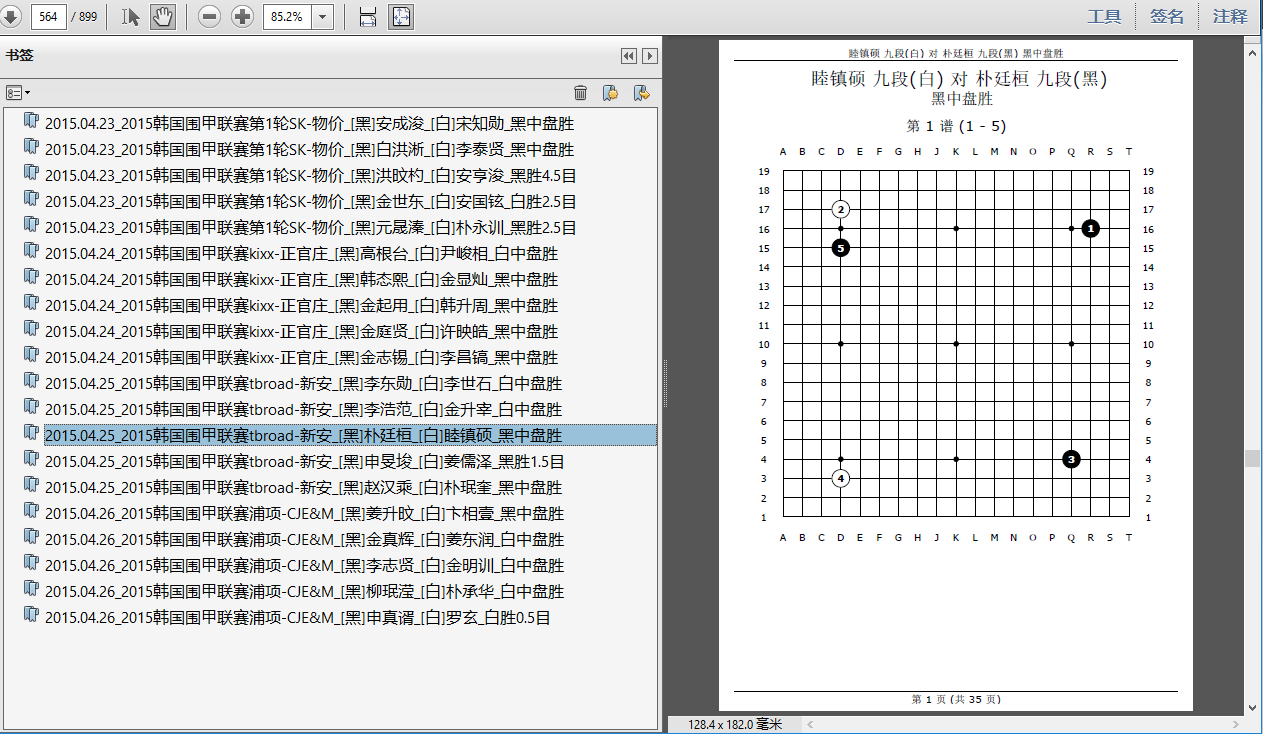This screenshot has width=1263, height=734.
Task: Zoom in with the plus button
Action: tap(242, 16)
